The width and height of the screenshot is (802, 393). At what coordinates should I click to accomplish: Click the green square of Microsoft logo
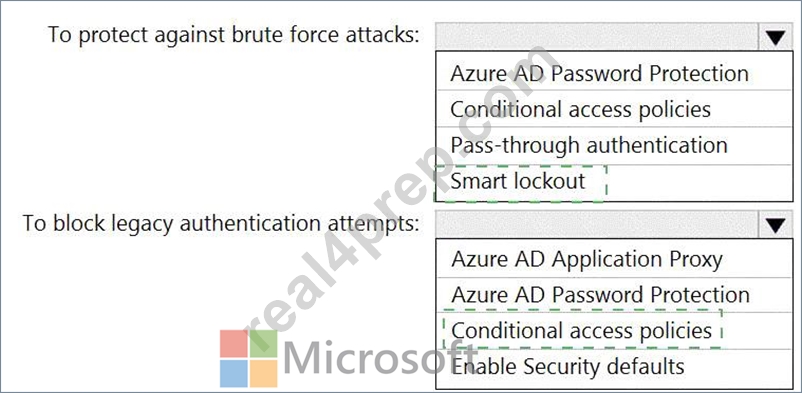click(263, 343)
